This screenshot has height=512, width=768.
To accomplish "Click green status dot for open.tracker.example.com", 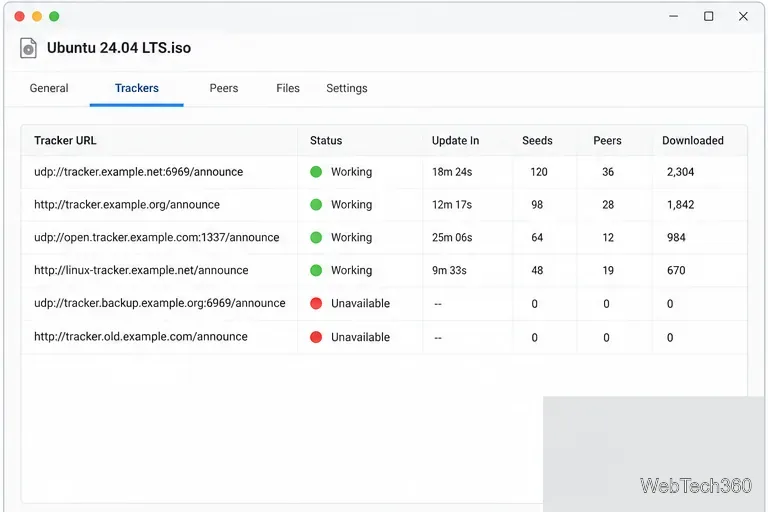I will coord(316,237).
